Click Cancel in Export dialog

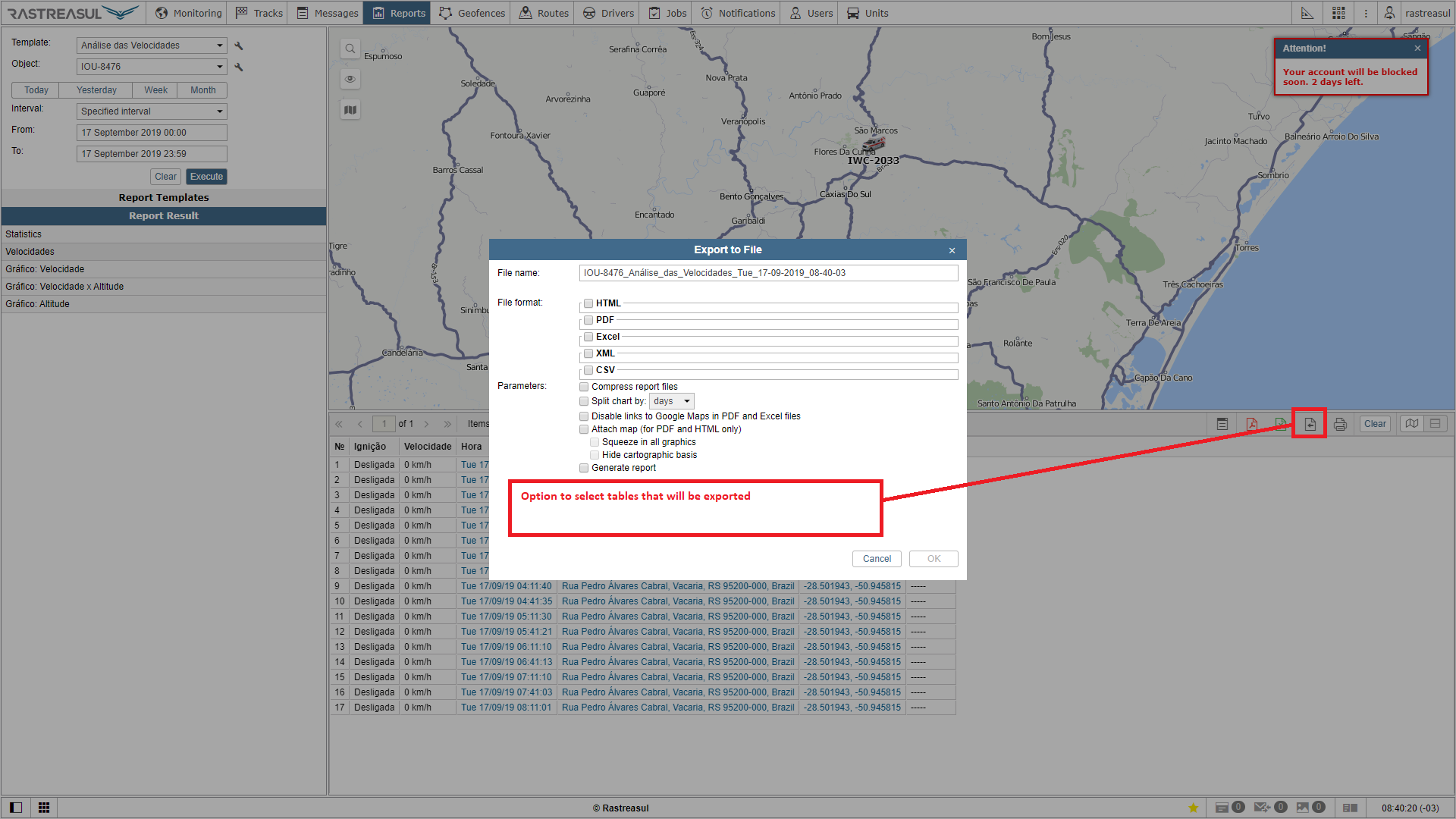pyautogui.click(x=877, y=559)
